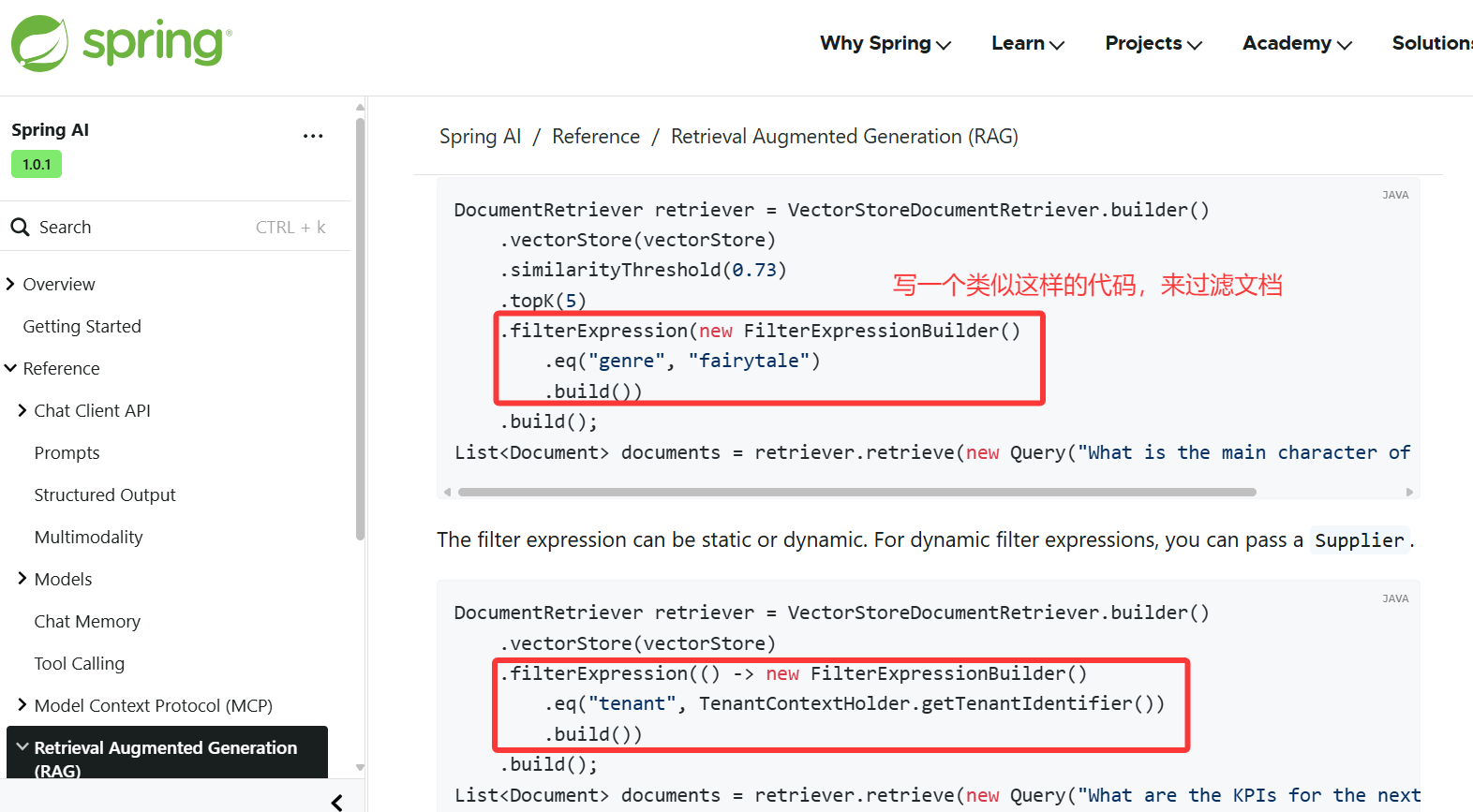The height and width of the screenshot is (812, 1473).
Task: Open the Prompts page
Action: [x=67, y=452]
